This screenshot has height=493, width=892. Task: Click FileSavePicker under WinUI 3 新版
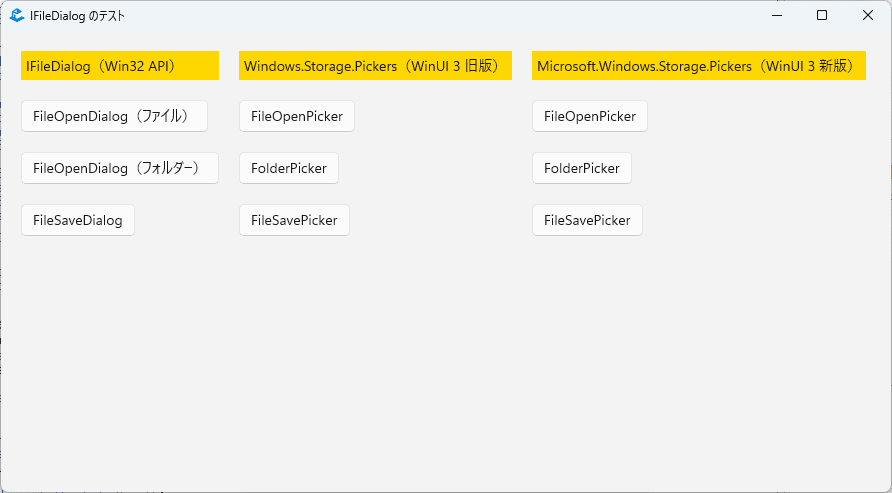pos(587,220)
